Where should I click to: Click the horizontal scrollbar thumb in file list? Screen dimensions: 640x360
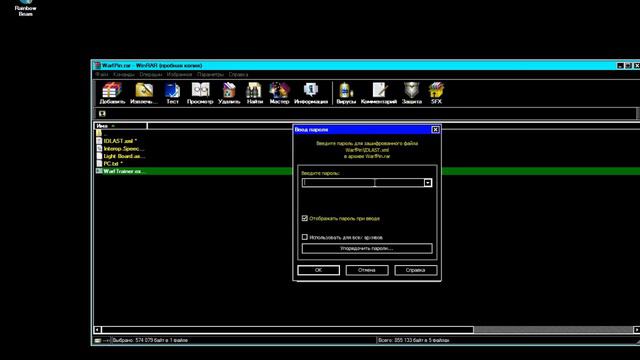288,329
